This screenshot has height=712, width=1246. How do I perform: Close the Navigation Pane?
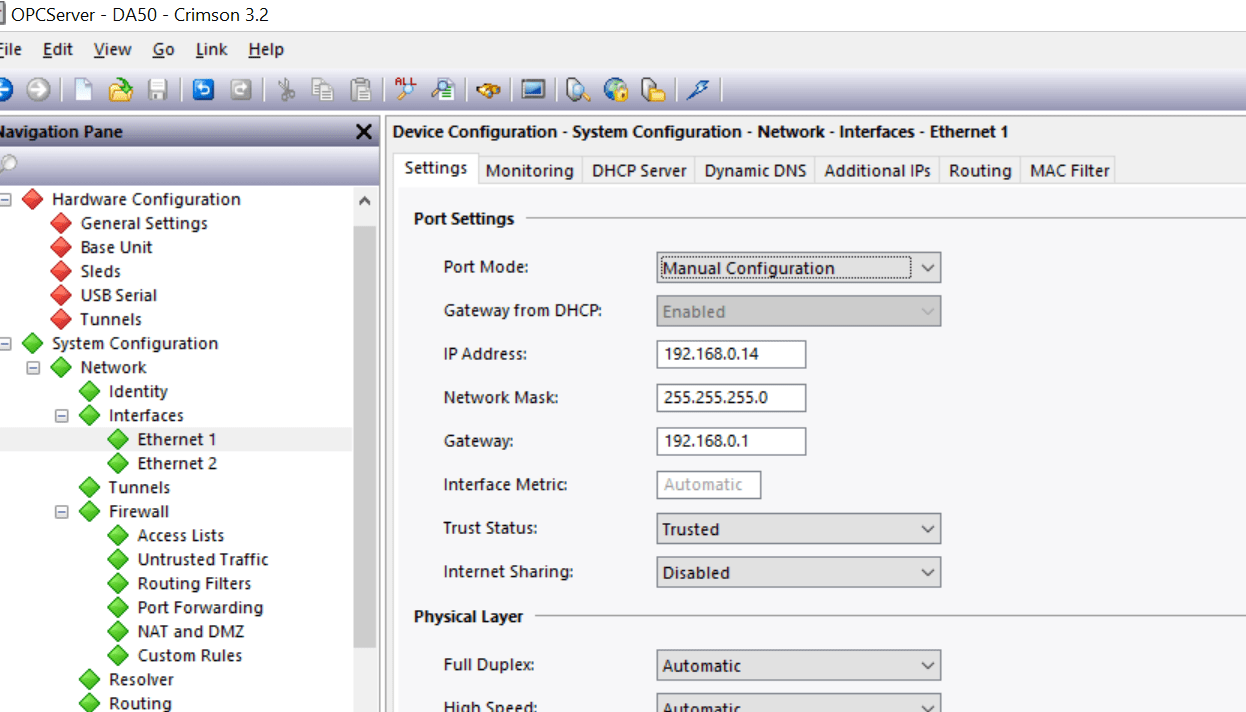click(364, 132)
